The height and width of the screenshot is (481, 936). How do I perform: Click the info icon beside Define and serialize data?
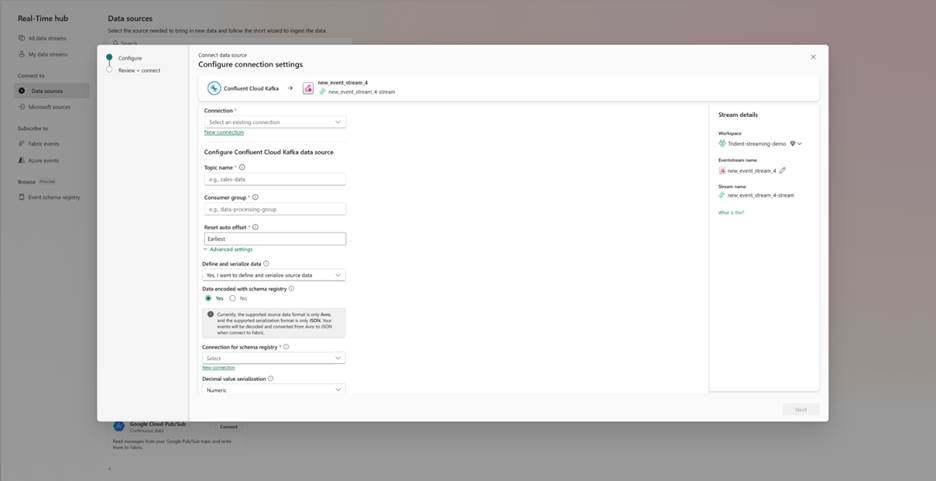(x=266, y=263)
